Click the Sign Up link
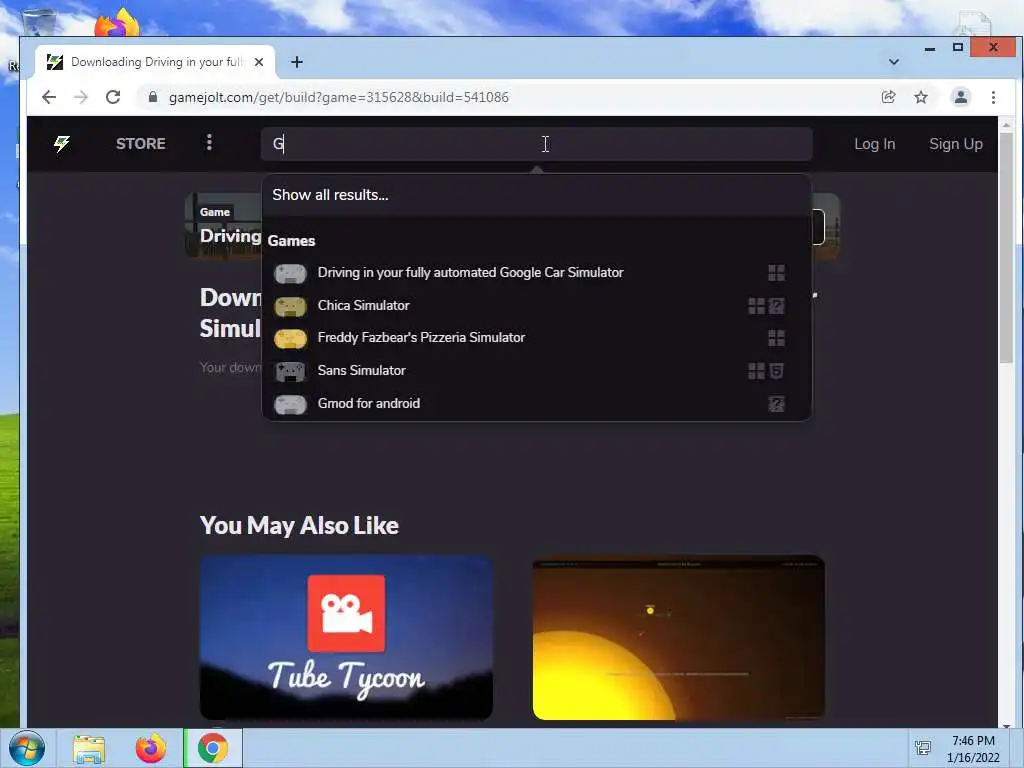 pyautogui.click(x=955, y=144)
